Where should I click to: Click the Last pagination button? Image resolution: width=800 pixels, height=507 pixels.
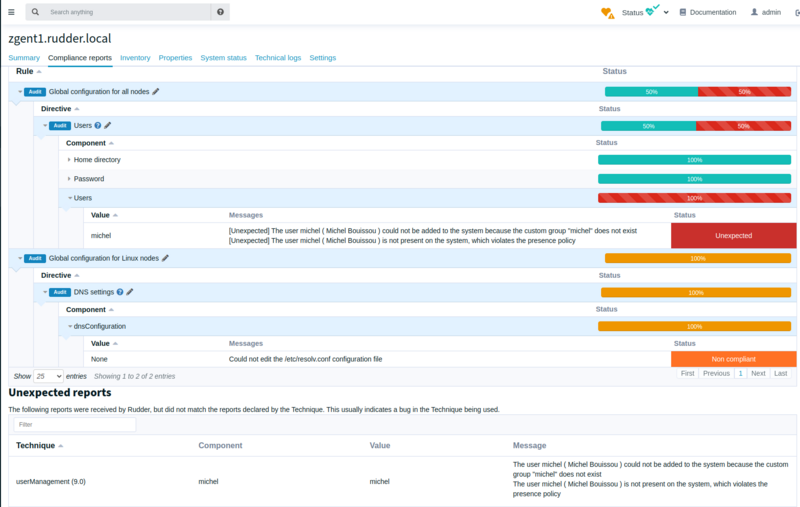click(781, 373)
